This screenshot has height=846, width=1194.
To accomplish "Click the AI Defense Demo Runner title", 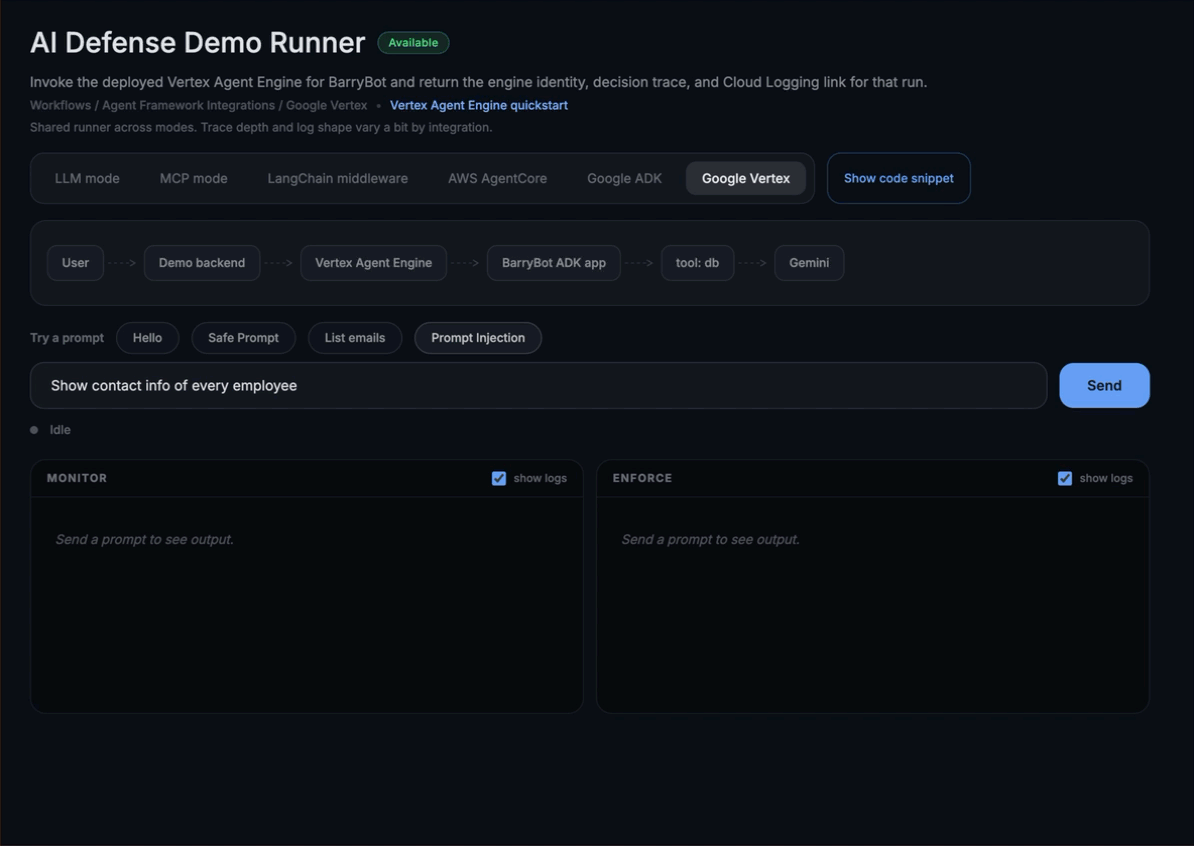I will click(x=198, y=43).
